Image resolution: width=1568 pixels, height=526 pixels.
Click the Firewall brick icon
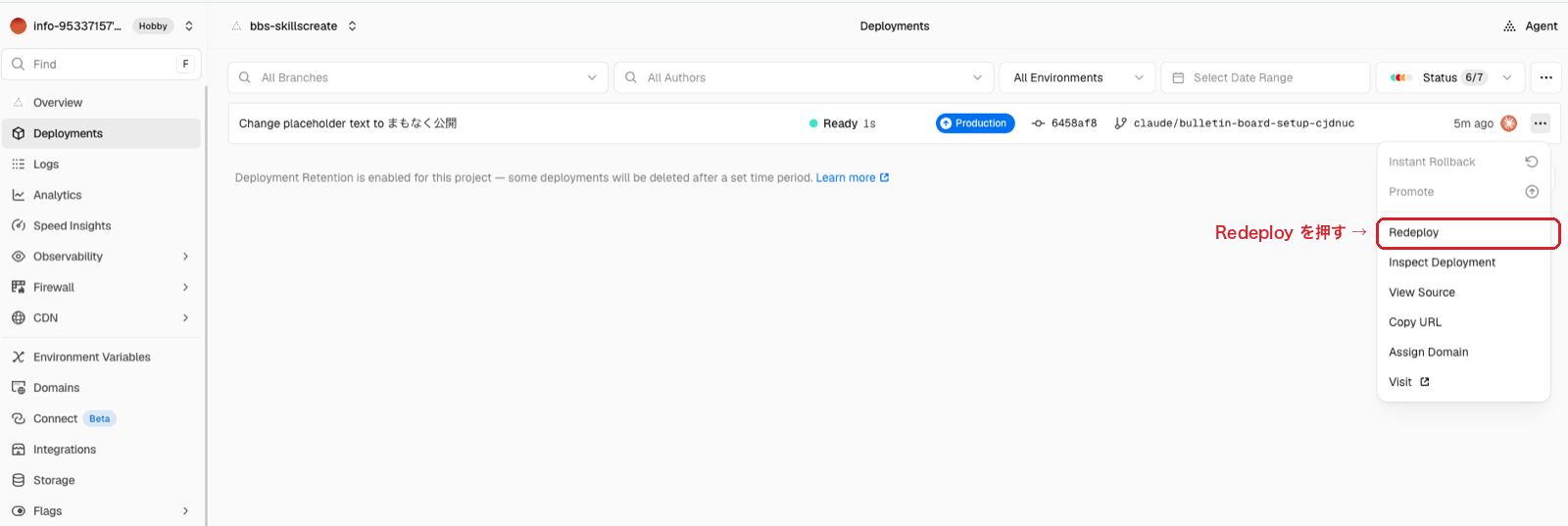click(18, 287)
